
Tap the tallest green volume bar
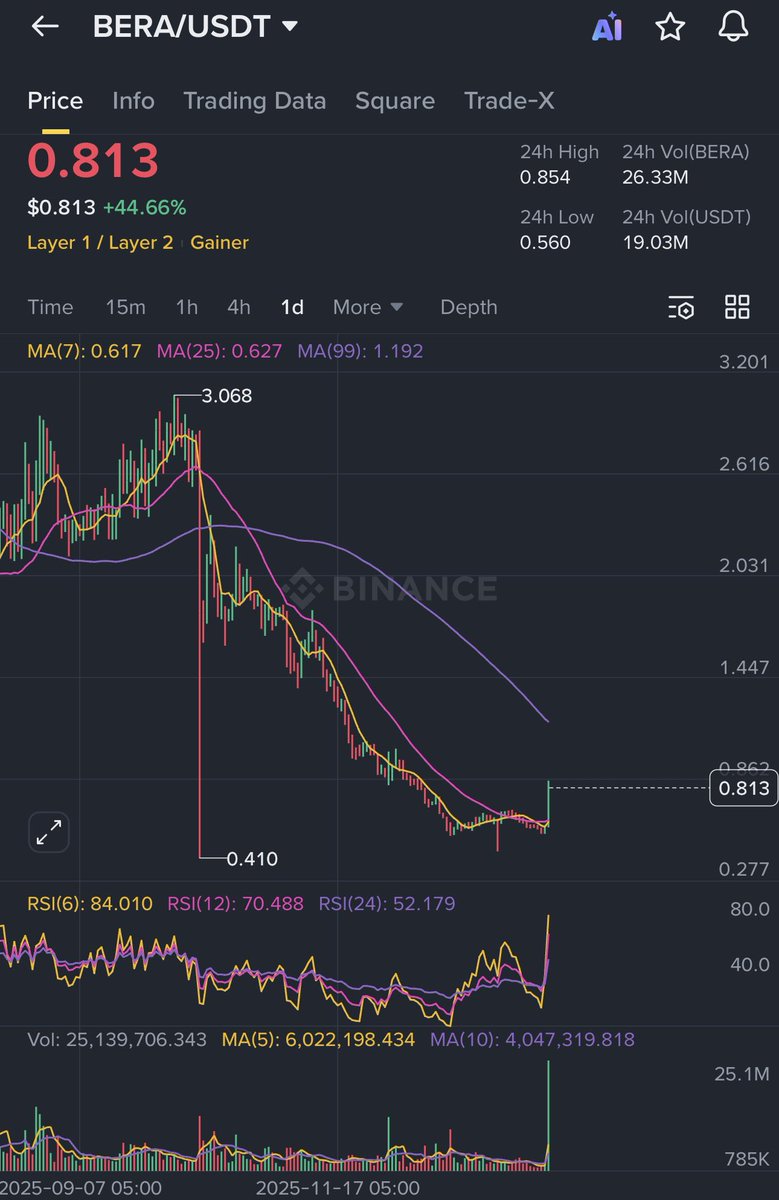[x=548, y=1115]
